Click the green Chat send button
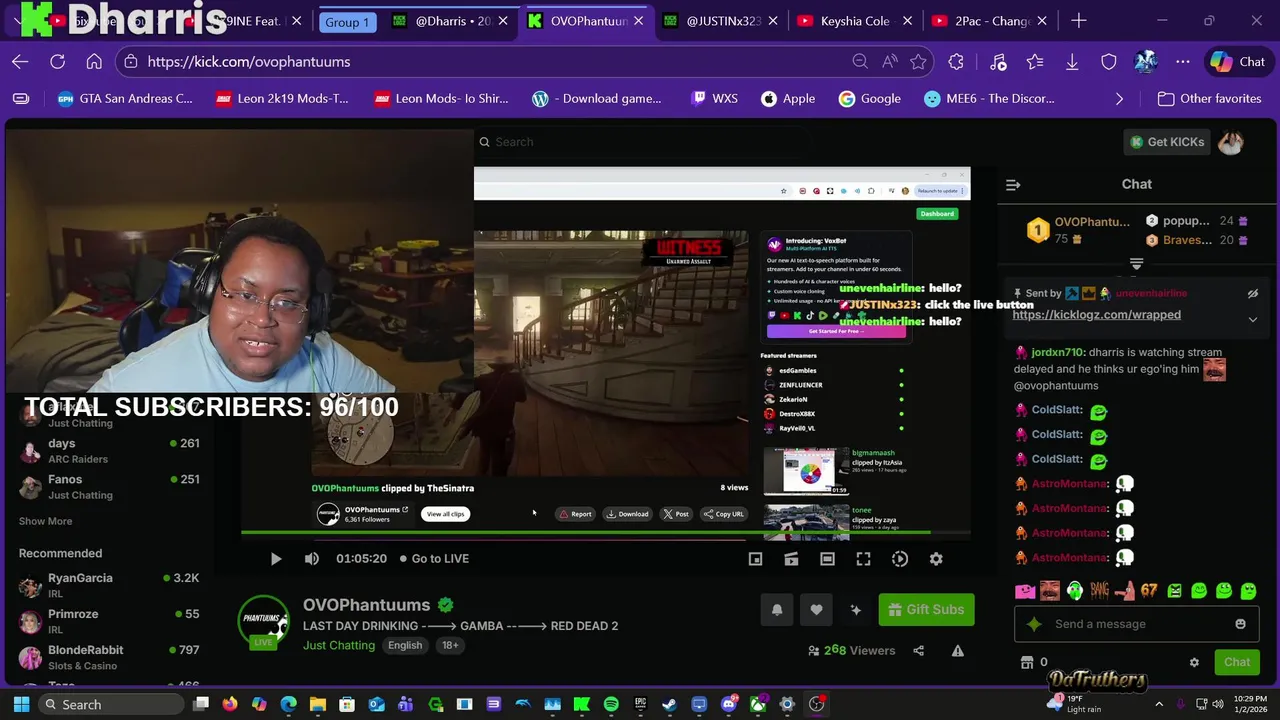The width and height of the screenshot is (1280, 720). (1237, 662)
